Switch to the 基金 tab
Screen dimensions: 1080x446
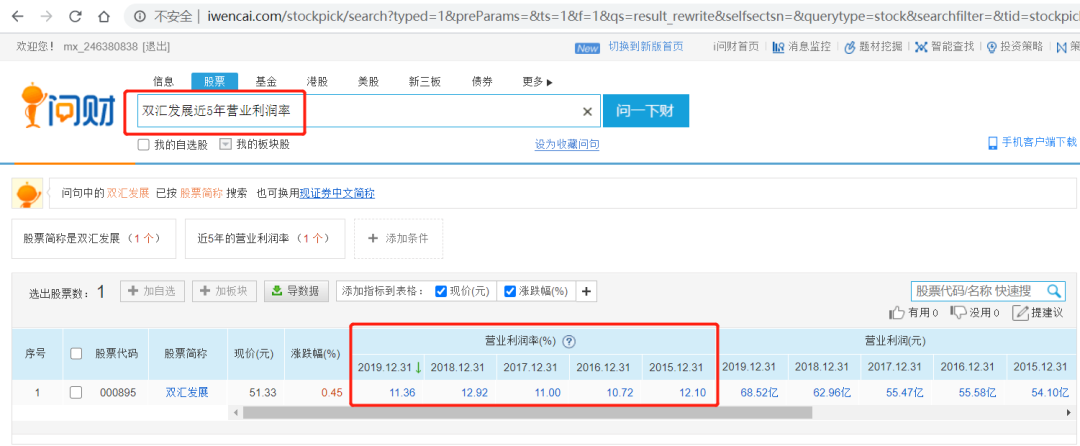(x=266, y=82)
